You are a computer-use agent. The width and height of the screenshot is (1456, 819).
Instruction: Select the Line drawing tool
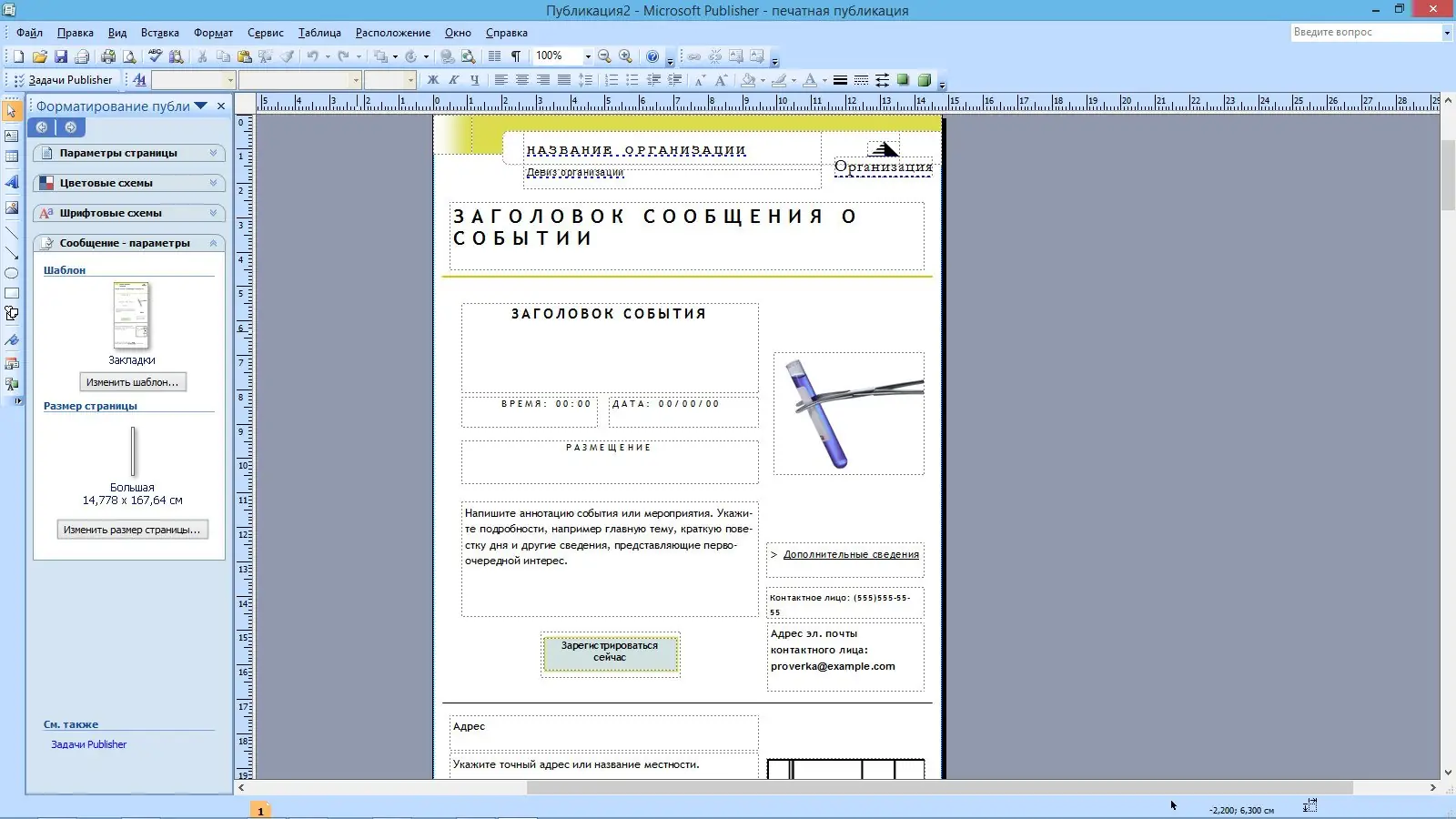tap(12, 233)
